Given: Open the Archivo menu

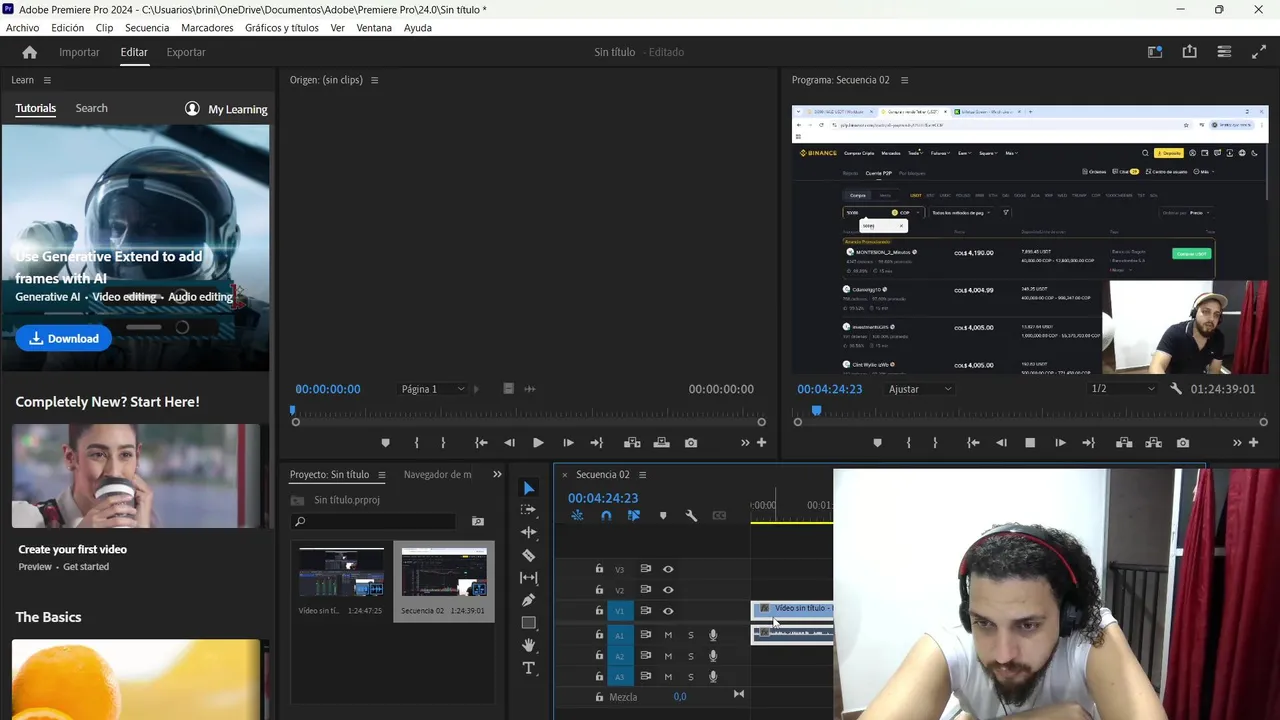Looking at the screenshot, I should click(x=23, y=28).
